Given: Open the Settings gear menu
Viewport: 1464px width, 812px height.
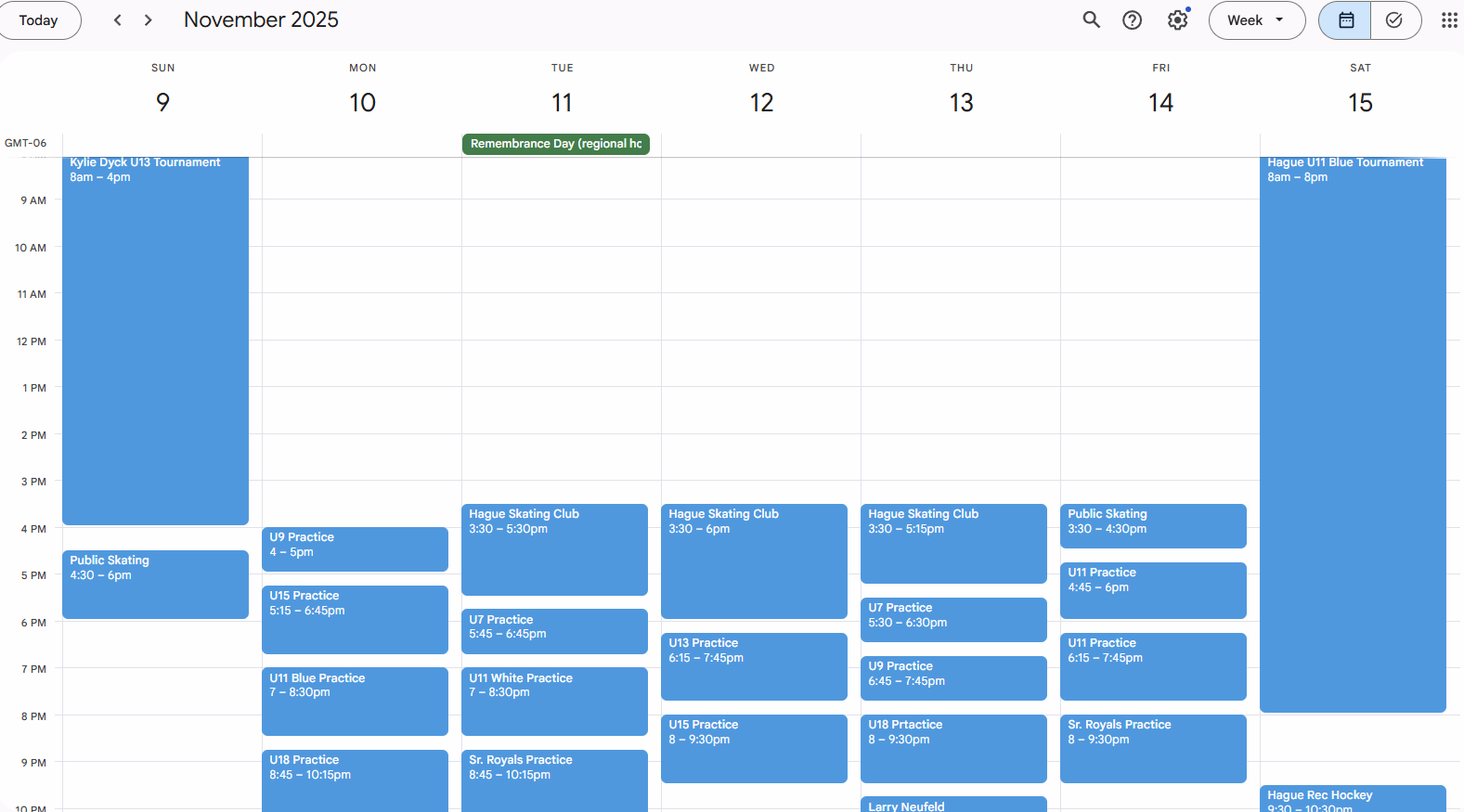Looking at the screenshot, I should [1177, 20].
